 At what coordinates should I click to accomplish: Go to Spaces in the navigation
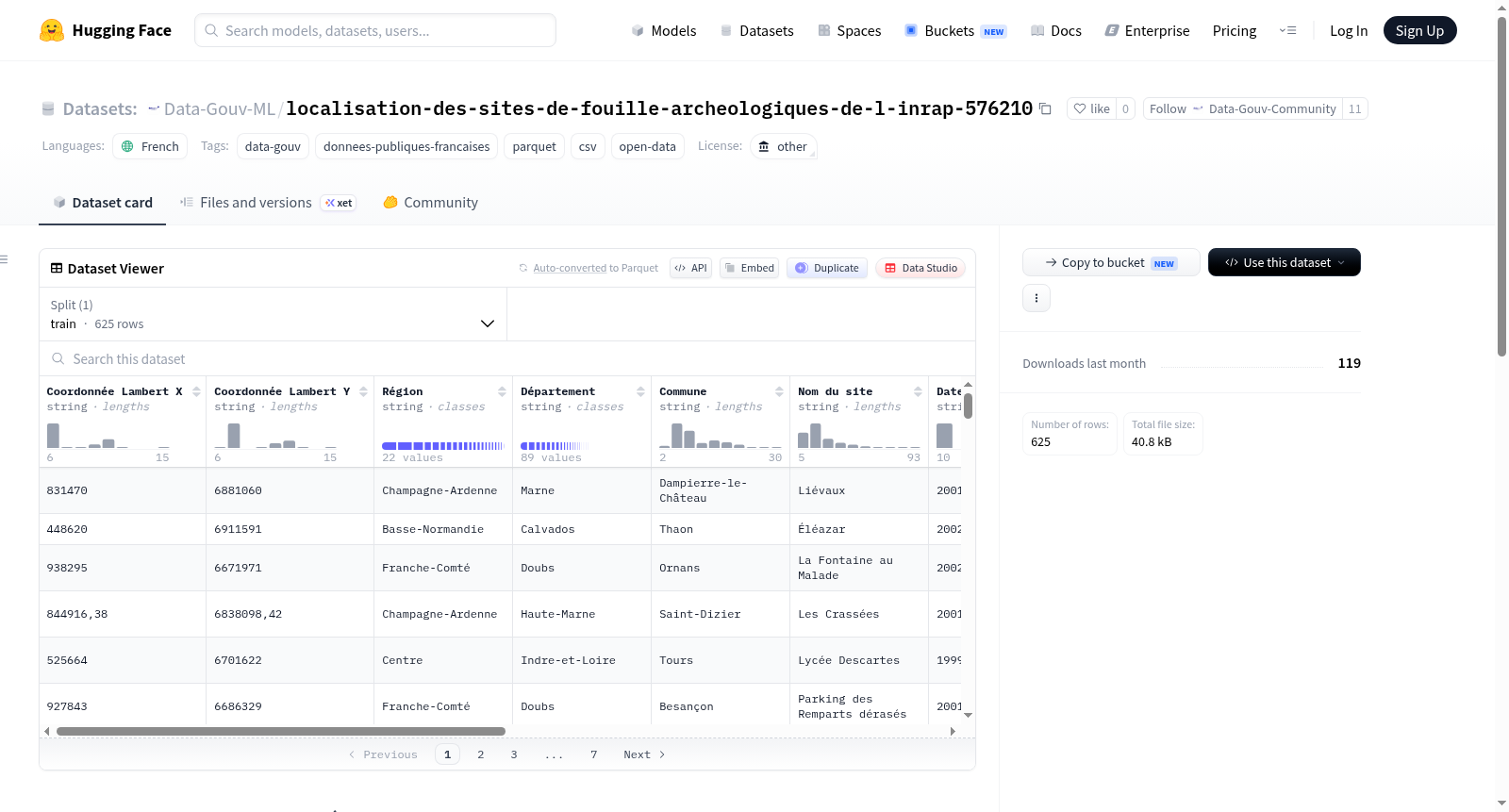[x=849, y=30]
